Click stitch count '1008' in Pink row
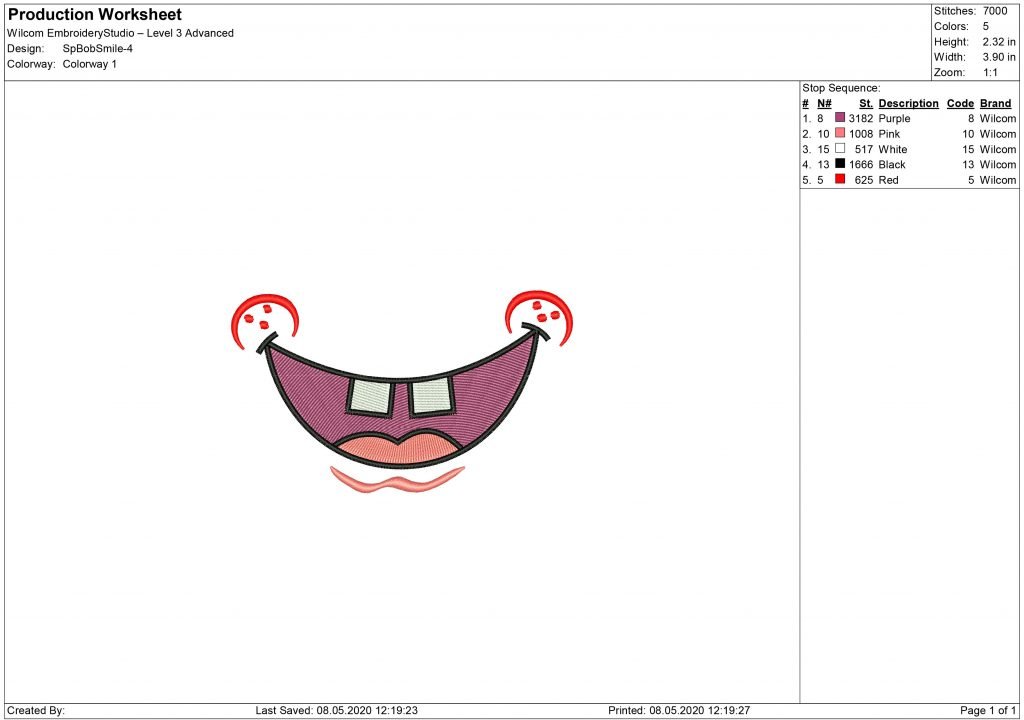 pos(861,134)
